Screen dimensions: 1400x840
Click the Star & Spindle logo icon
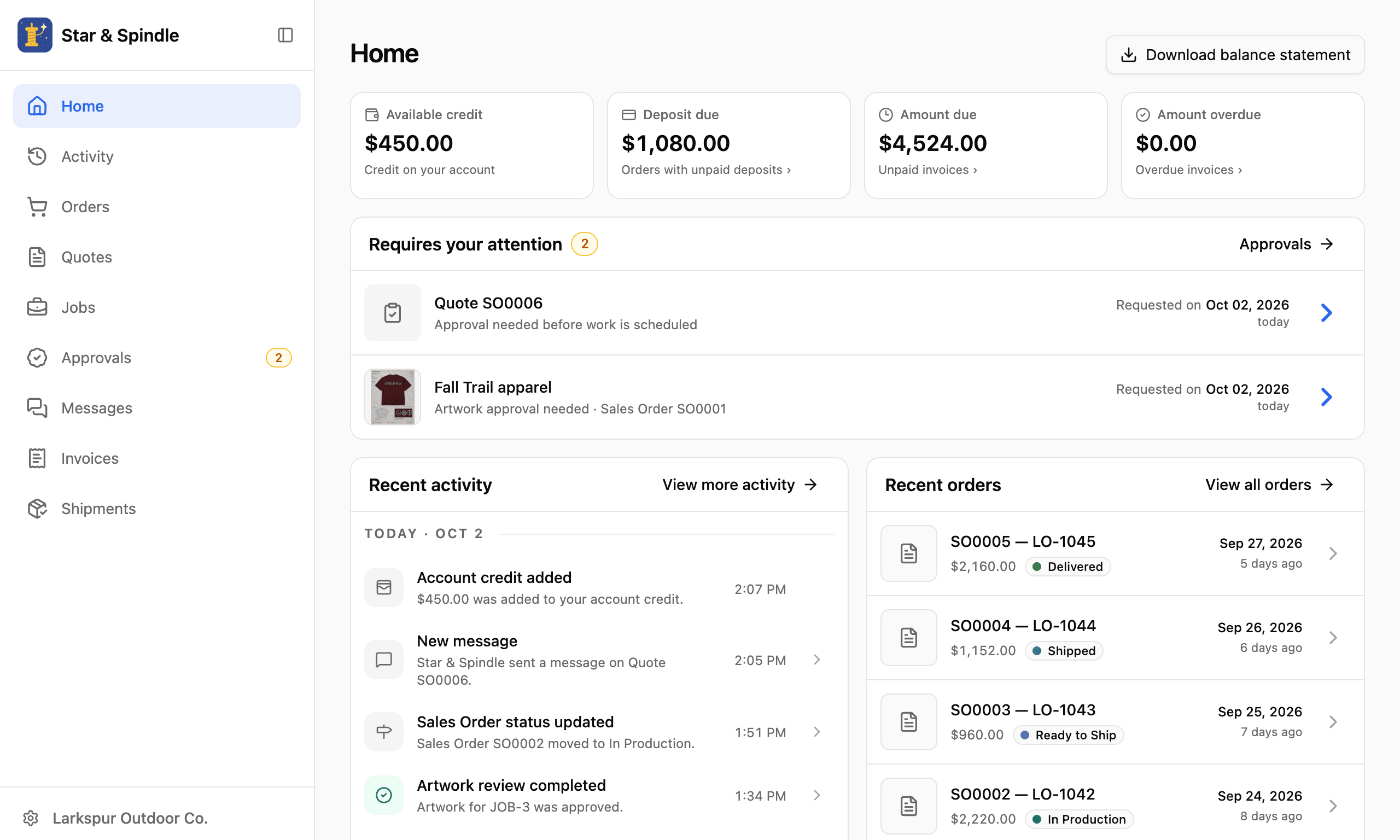click(x=34, y=35)
